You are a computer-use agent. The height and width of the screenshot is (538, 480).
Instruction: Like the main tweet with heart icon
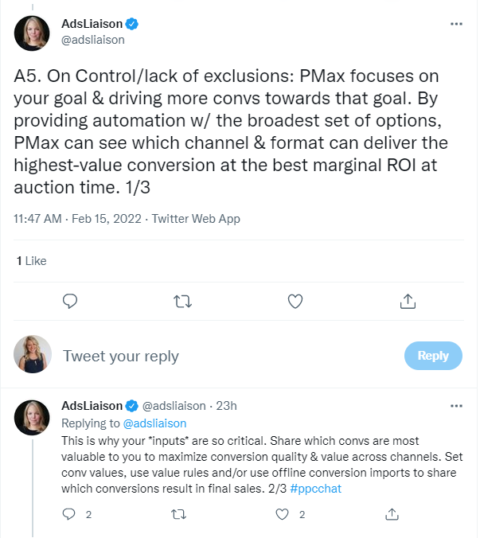click(x=295, y=301)
